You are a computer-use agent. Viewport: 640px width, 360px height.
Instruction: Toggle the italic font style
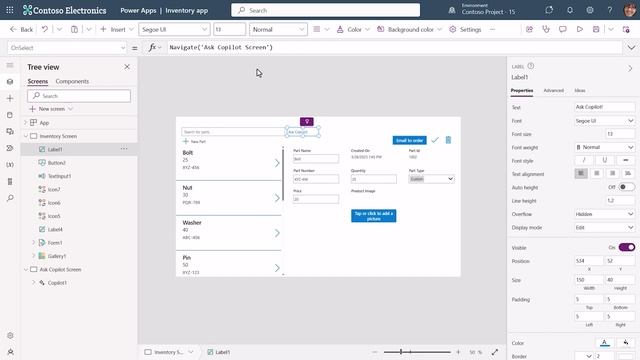[584, 160]
